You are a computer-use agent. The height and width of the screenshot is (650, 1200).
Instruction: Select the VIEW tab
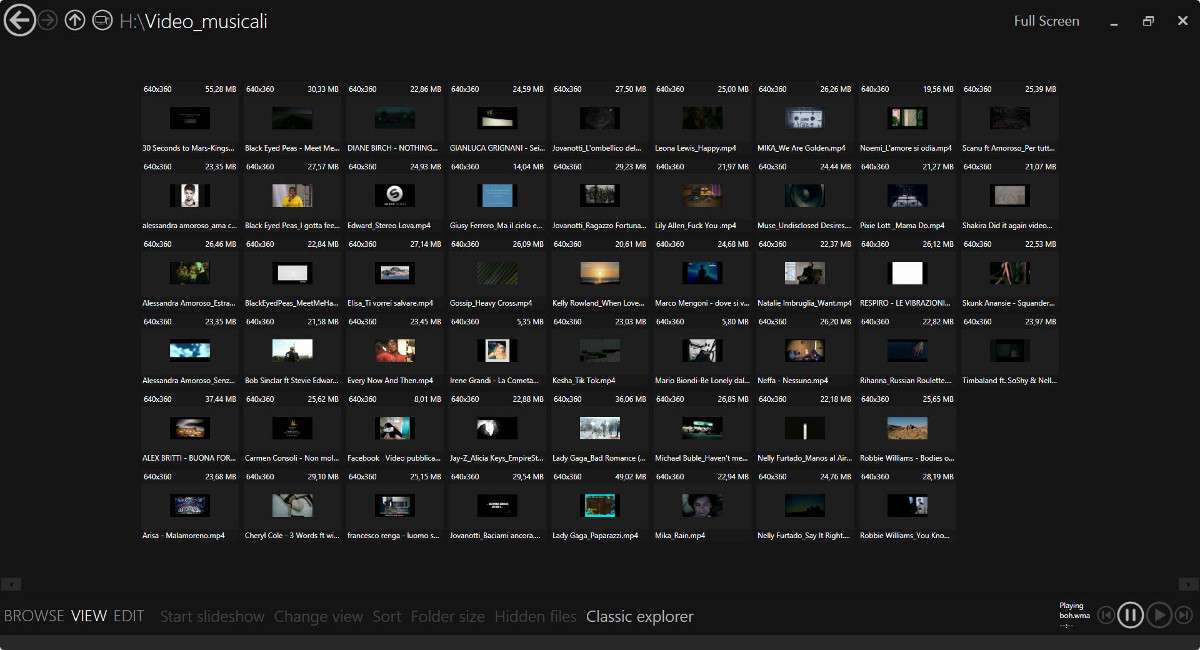click(x=89, y=616)
